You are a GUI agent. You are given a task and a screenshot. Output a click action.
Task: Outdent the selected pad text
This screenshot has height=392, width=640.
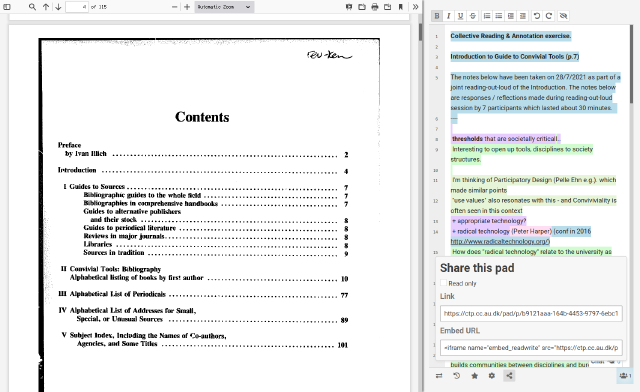coord(523,16)
